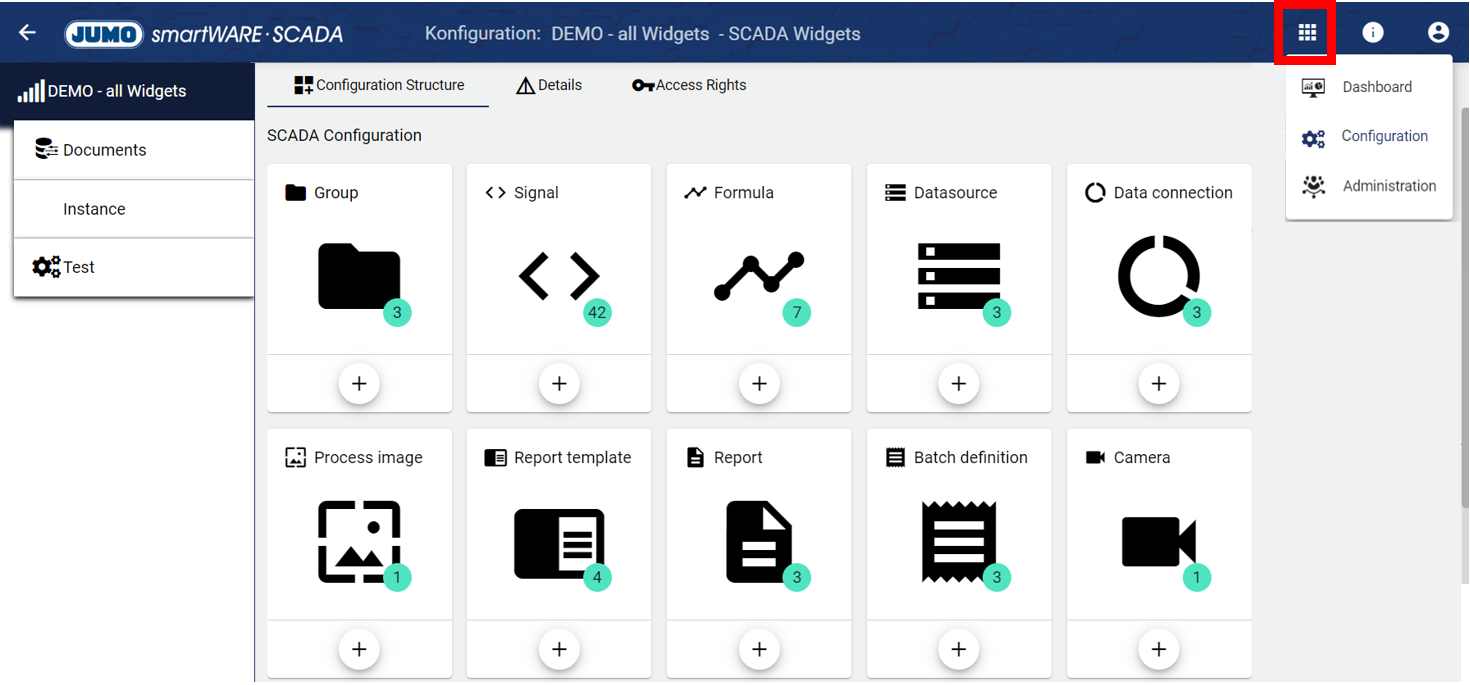Click the info circle icon
The width and height of the screenshot is (1470, 685).
(x=1372, y=33)
